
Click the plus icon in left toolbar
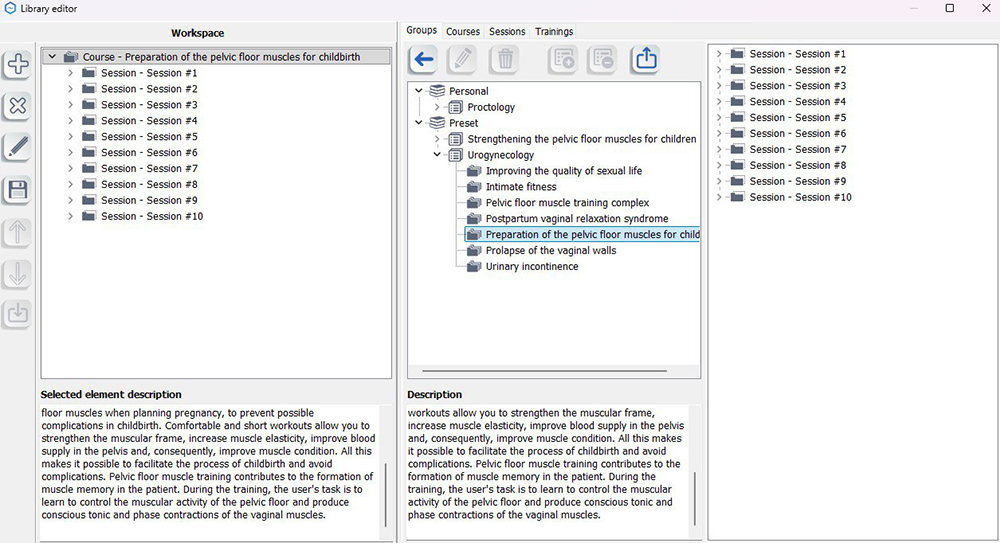[18, 65]
